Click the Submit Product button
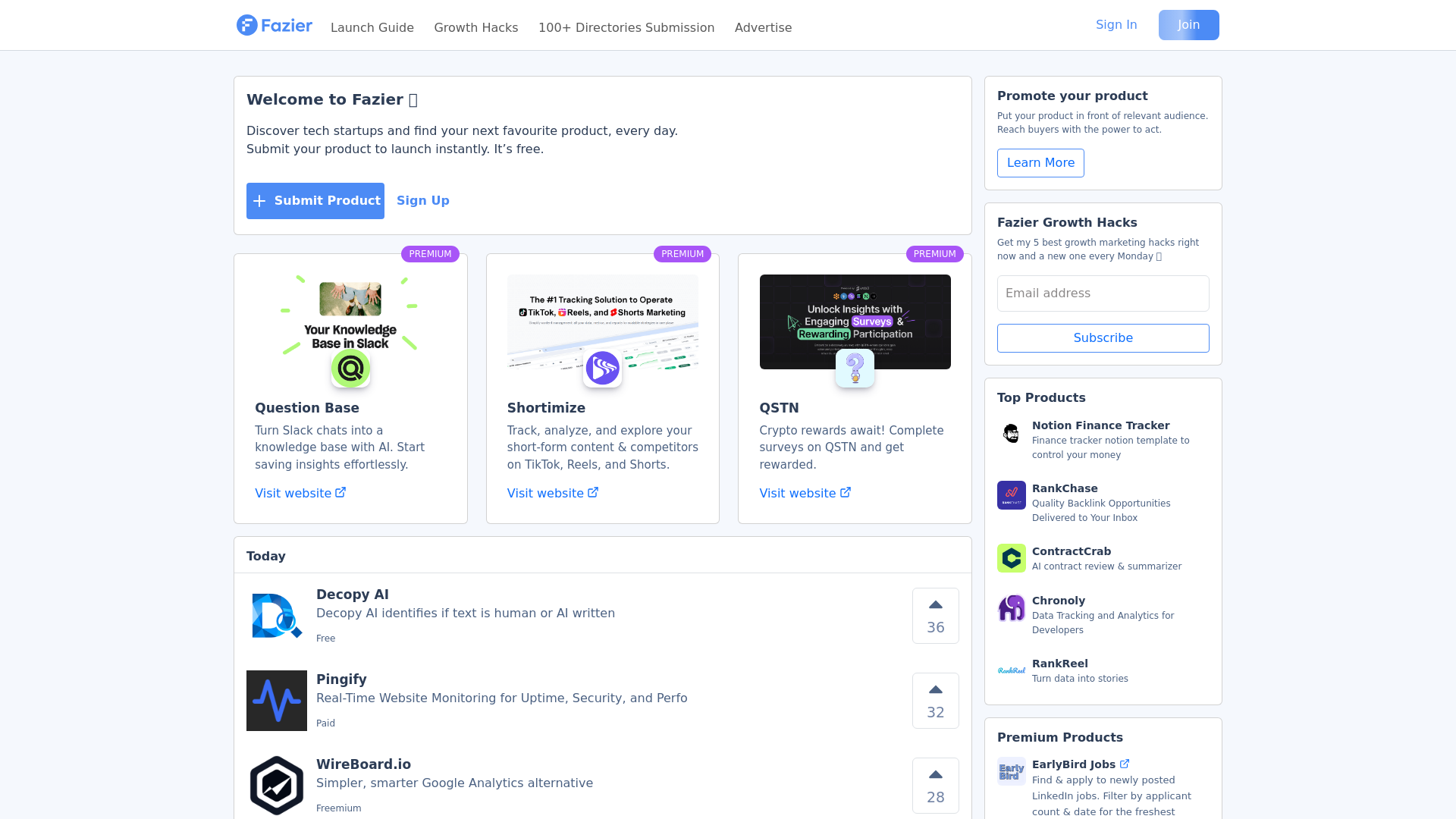1456x819 pixels. [315, 201]
